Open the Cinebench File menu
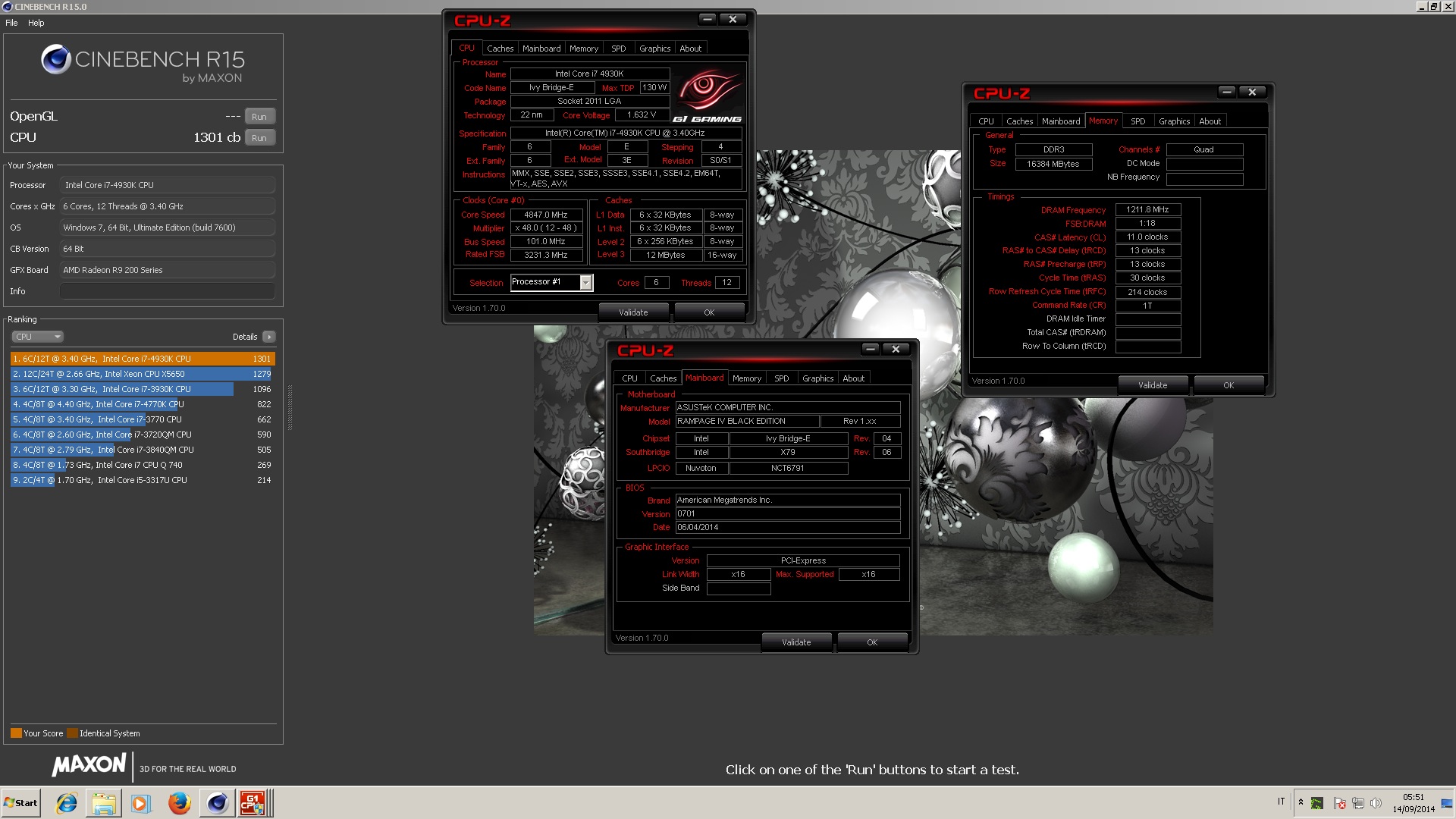This screenshot has height=819, width=1456. tap(11, 23)
